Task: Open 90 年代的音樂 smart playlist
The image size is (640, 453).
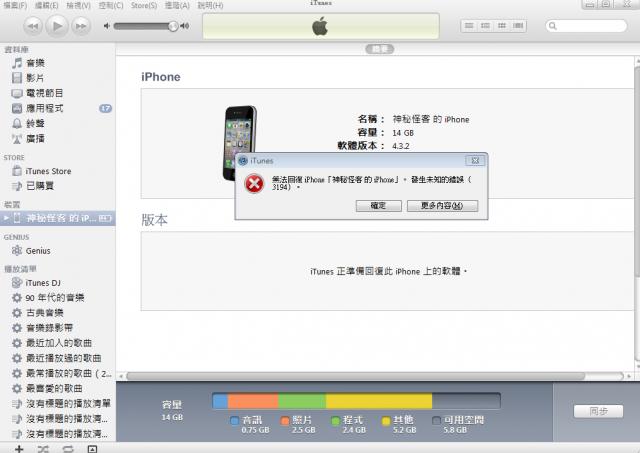Action: (x=57, y=298)
